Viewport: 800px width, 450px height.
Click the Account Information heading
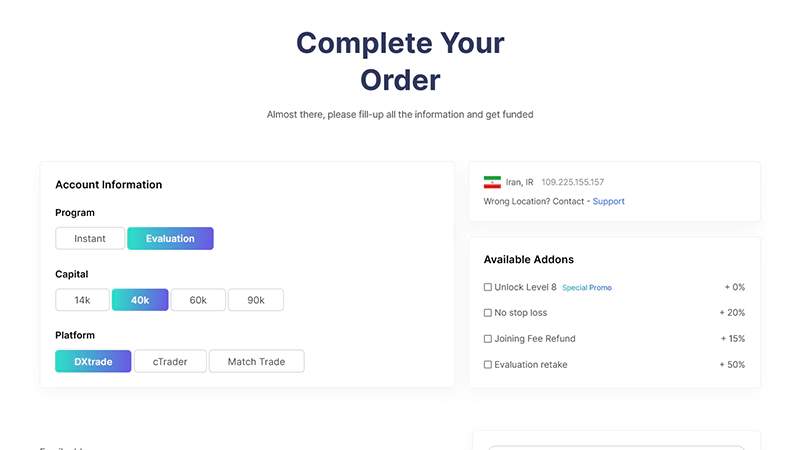click(108, 184)
